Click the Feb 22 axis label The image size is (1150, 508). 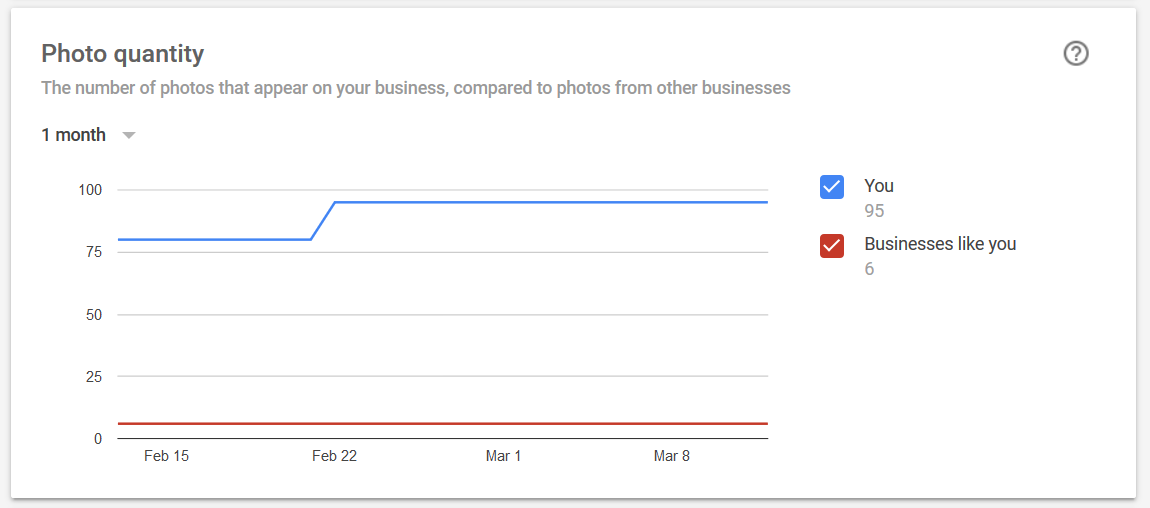[x=334, y=456]
